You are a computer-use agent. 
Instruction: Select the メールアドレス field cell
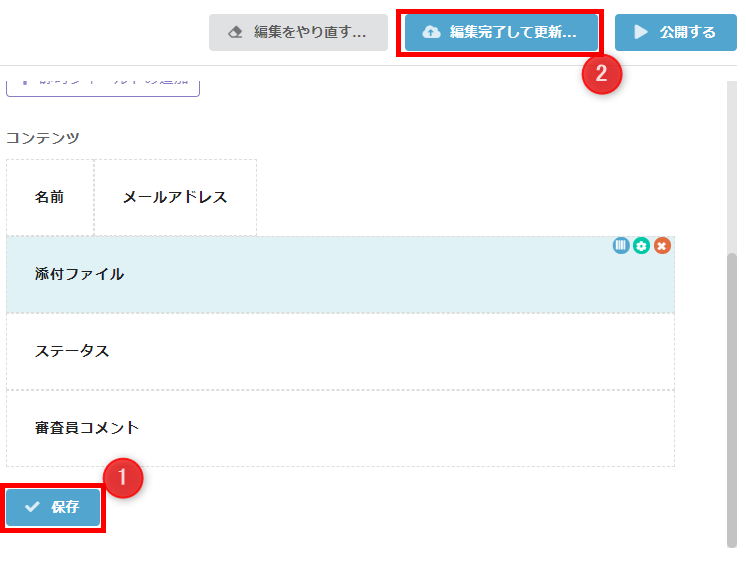[175, 197]
